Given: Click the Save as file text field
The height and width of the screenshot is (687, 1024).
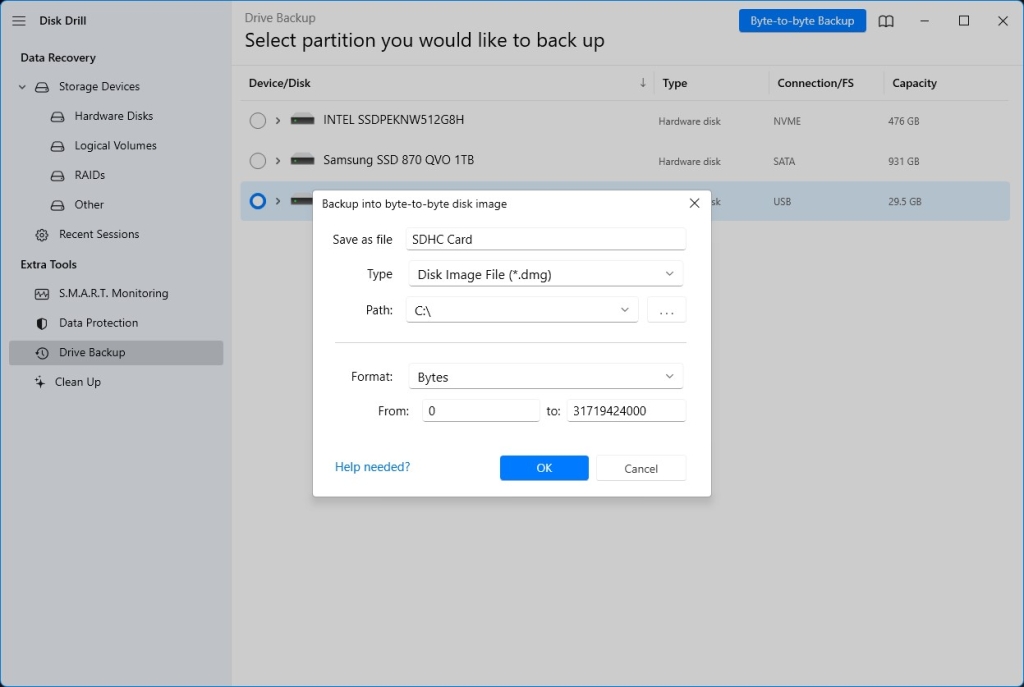Looking at the screenshot, I should tap(545, 239).
